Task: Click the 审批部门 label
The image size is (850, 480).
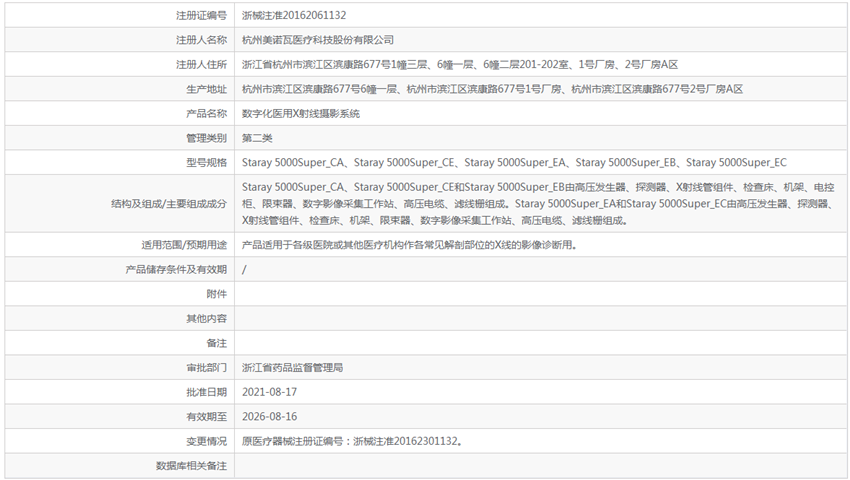Action: [207, 368]
